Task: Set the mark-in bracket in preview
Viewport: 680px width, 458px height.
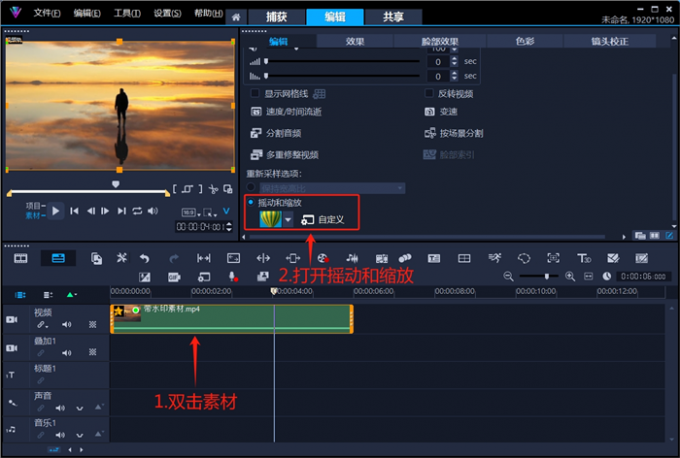Action: pos(175,189)
